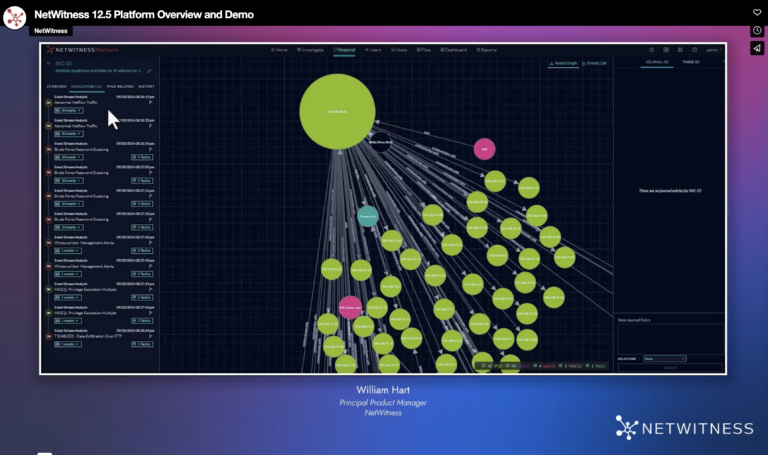Open the Milestone dropdown

(664, 358)
